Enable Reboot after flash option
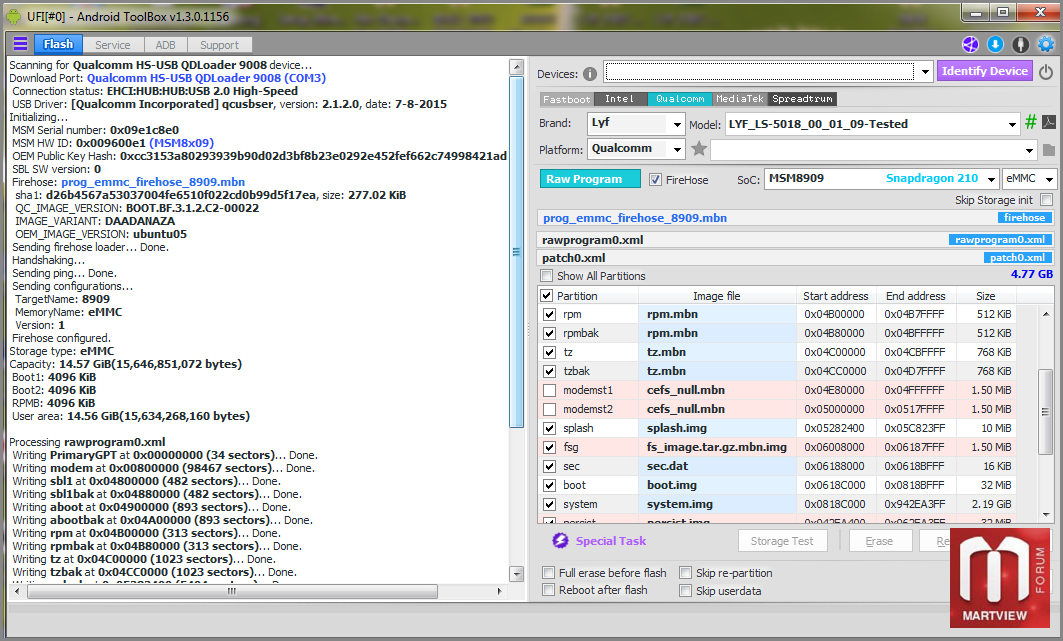Image resolution: width=1063 pixels, height=641 pixels. pyautogui.click(x=548, y=590)
